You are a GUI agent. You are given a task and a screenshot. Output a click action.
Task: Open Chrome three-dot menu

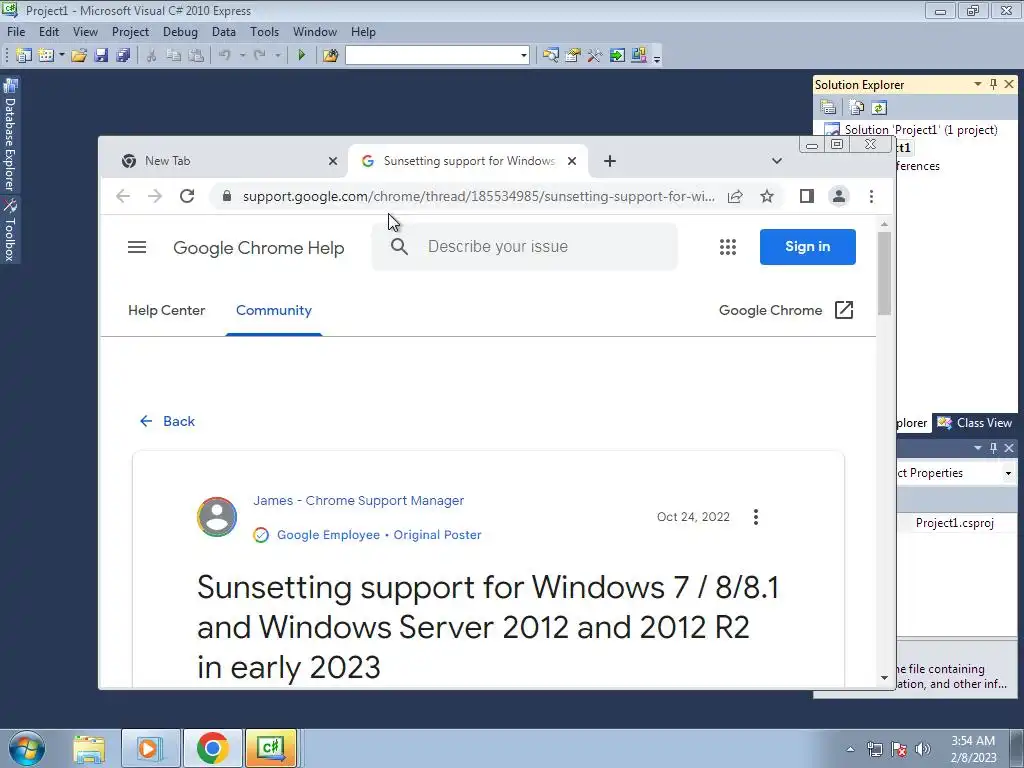(x=871, y=196)
